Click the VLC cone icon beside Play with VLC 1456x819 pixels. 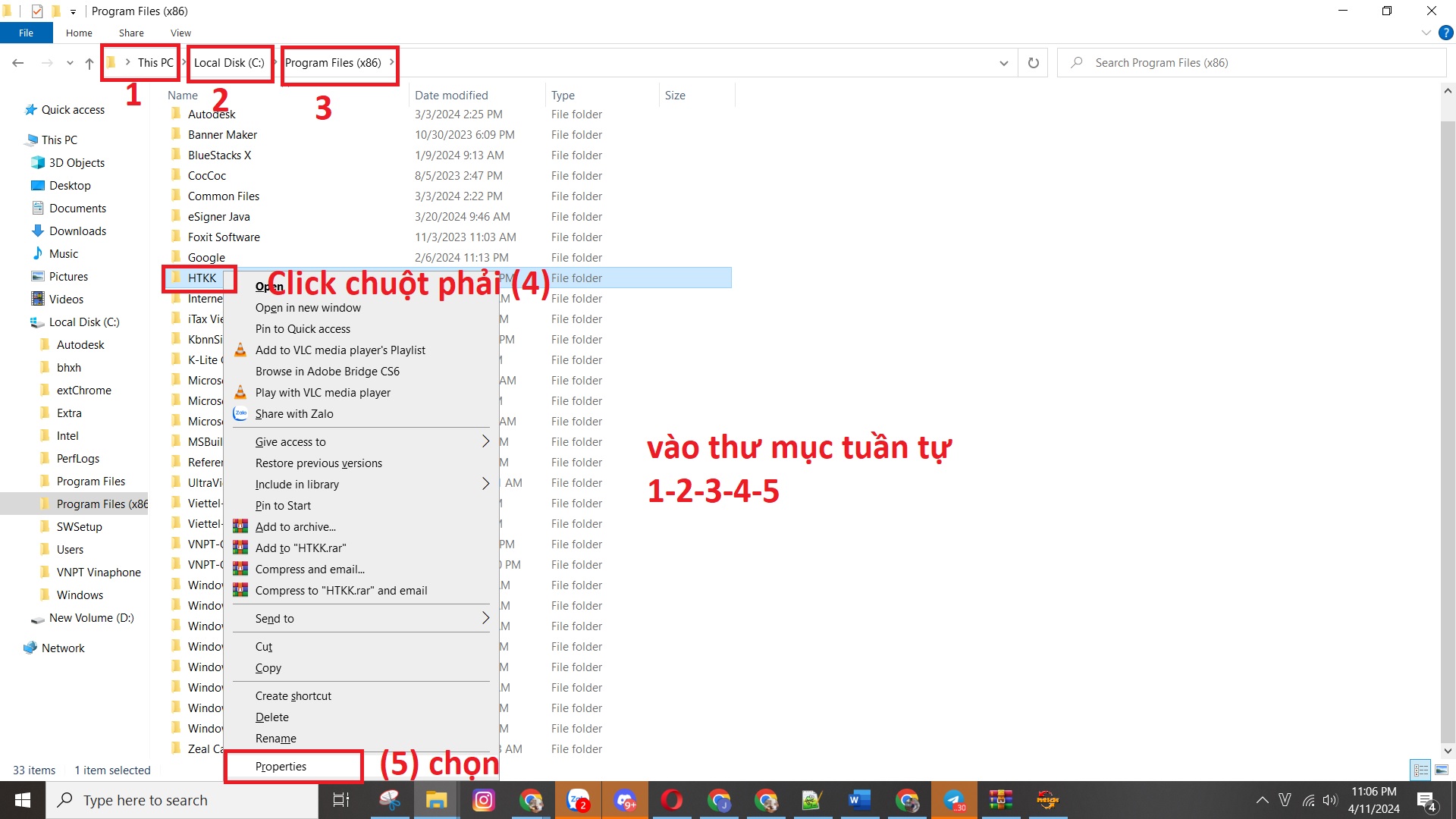tap(240, 392)
